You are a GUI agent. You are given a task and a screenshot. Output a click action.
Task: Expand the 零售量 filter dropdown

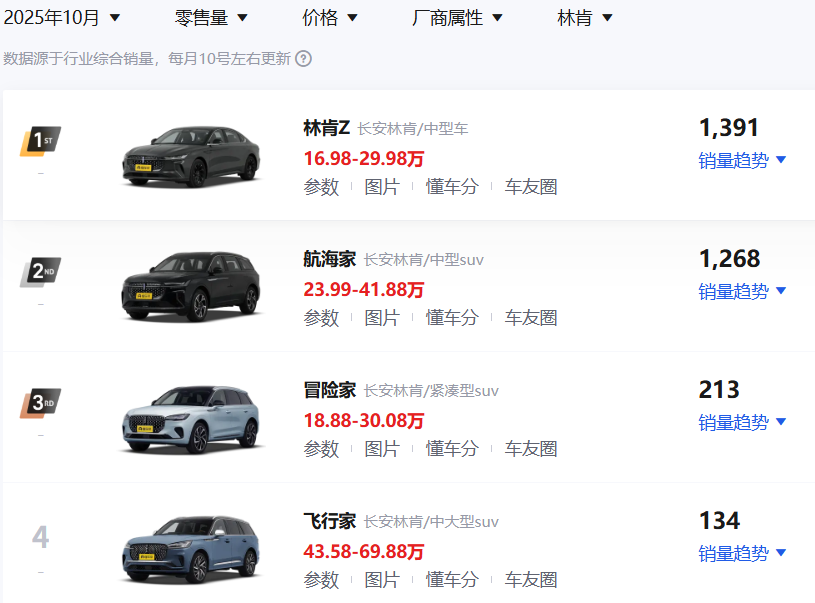click(x=211, y=18)
